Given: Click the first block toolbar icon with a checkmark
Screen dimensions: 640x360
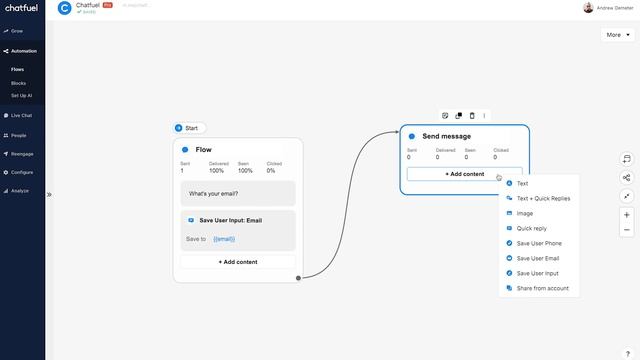Looking at the screenshot, I should pyautogui.click(x=445, y=116).
